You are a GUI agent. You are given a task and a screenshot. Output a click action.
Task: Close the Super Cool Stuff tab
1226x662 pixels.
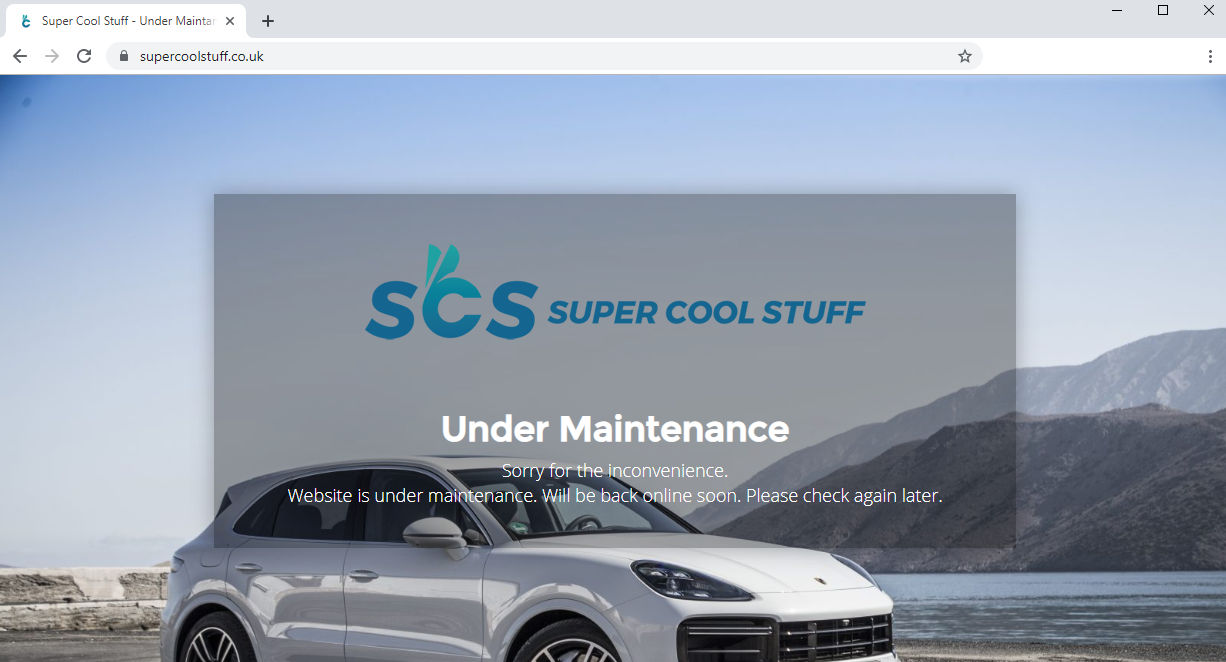point(230,21)
